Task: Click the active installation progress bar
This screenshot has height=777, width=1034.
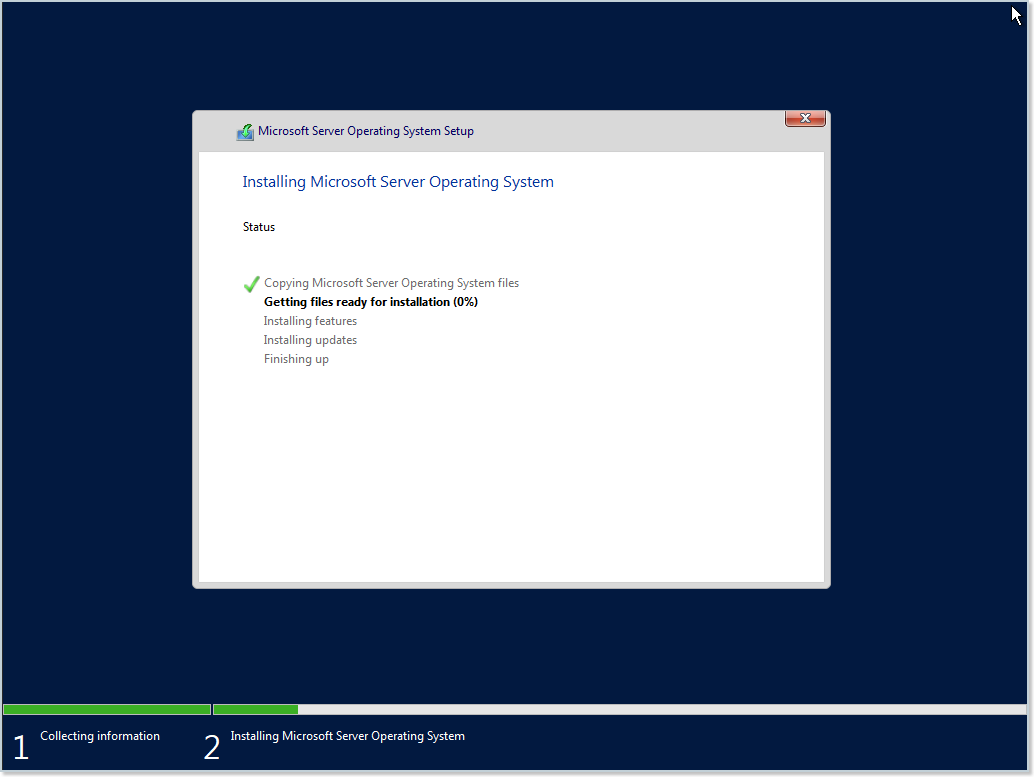Action: [255, 709]
